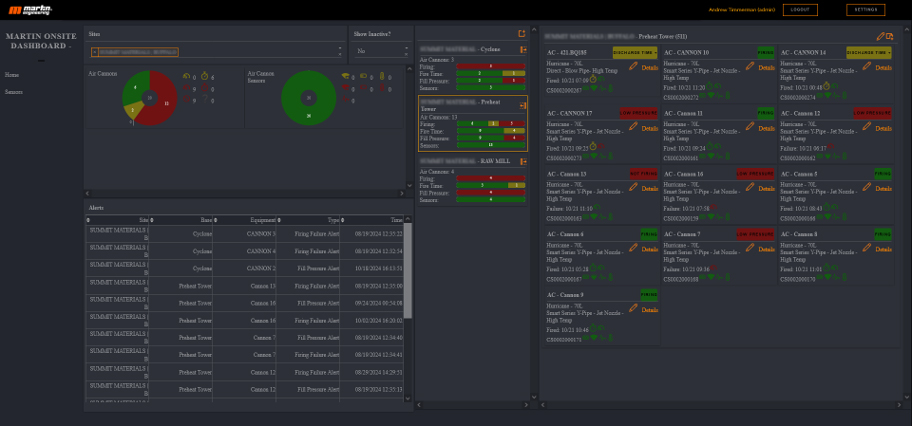Open the RAW MILL area with its arrow icon

pyautogui.click(x=523, y=160)
